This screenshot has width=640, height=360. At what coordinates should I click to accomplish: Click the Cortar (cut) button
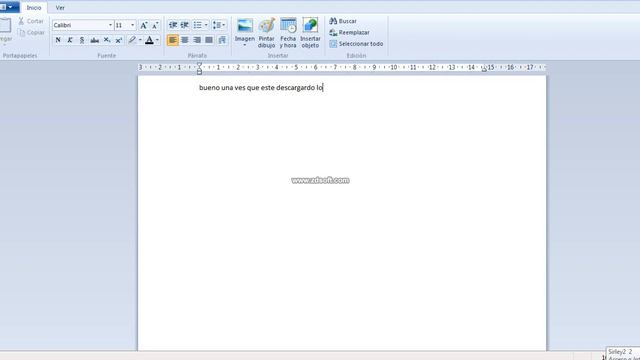click(x=31, y=21)
